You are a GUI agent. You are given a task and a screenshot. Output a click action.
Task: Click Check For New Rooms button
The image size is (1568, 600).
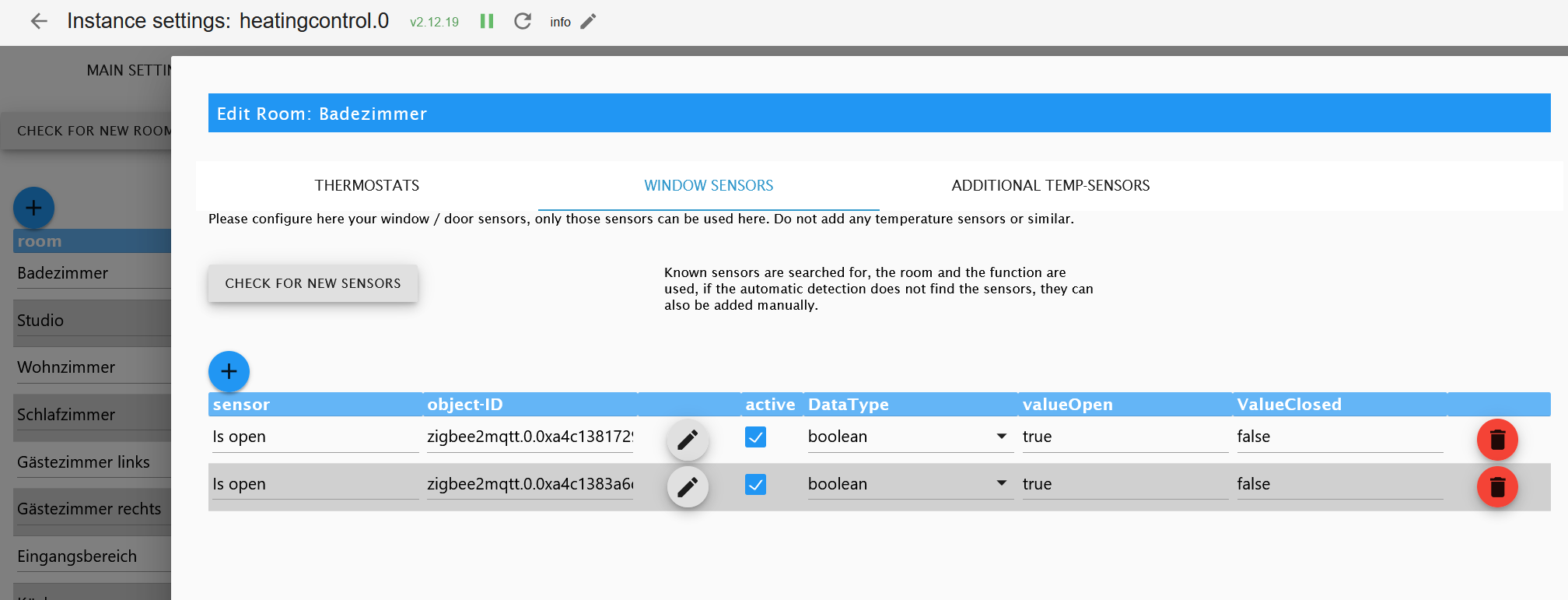86,131
